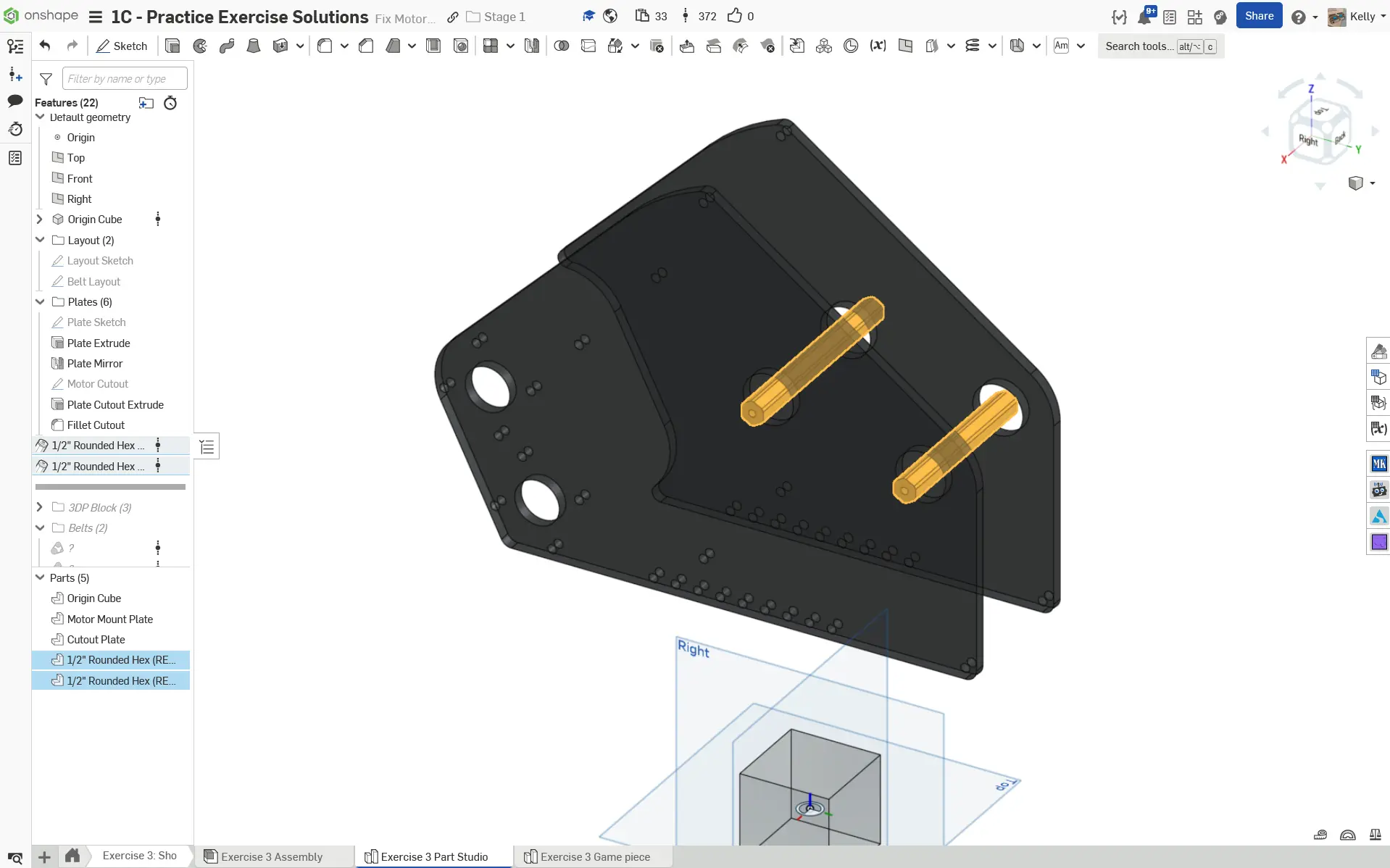Image resolution: width=1390 pixels, height=868 pixels.
Task: Collapse the Plates (6) folder
Action: (41, 302)
